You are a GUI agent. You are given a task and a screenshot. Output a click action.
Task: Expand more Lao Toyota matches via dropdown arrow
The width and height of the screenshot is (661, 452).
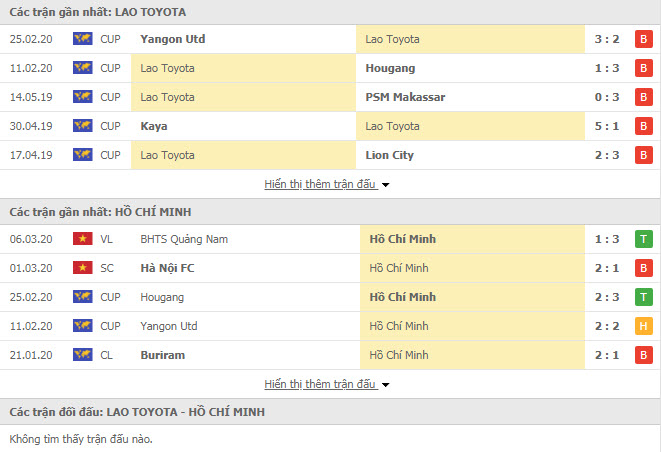click(x=385, y=185)
